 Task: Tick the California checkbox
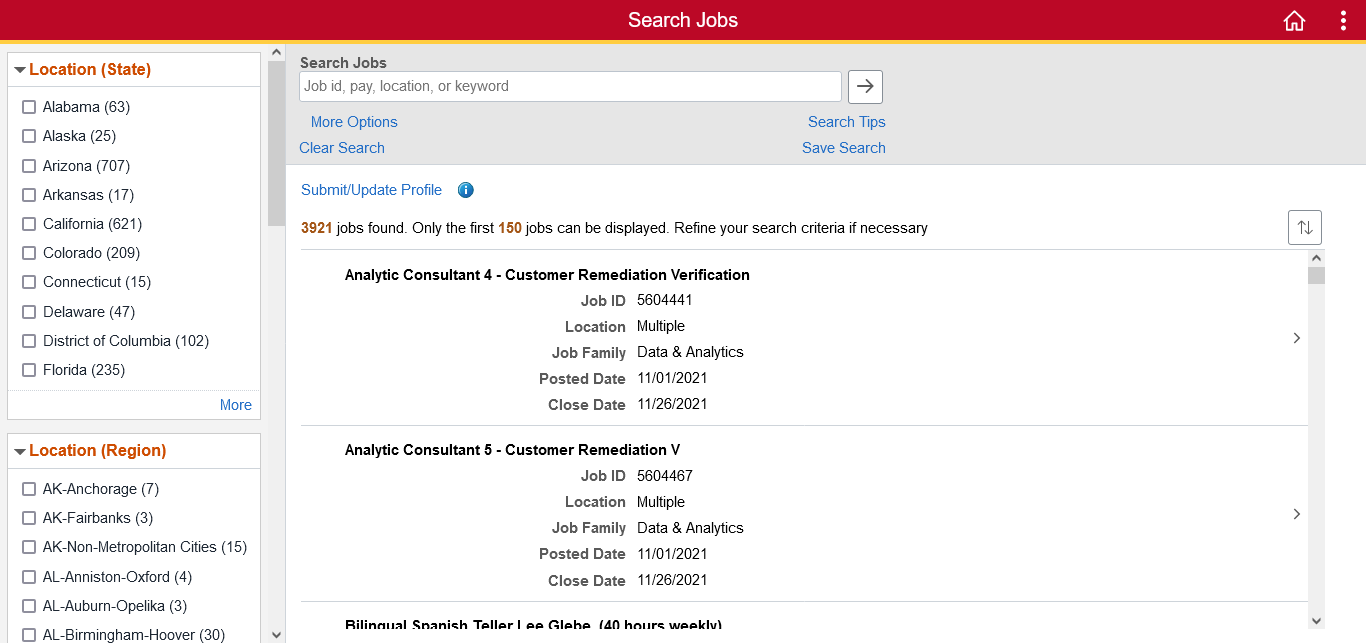(29, 224)
